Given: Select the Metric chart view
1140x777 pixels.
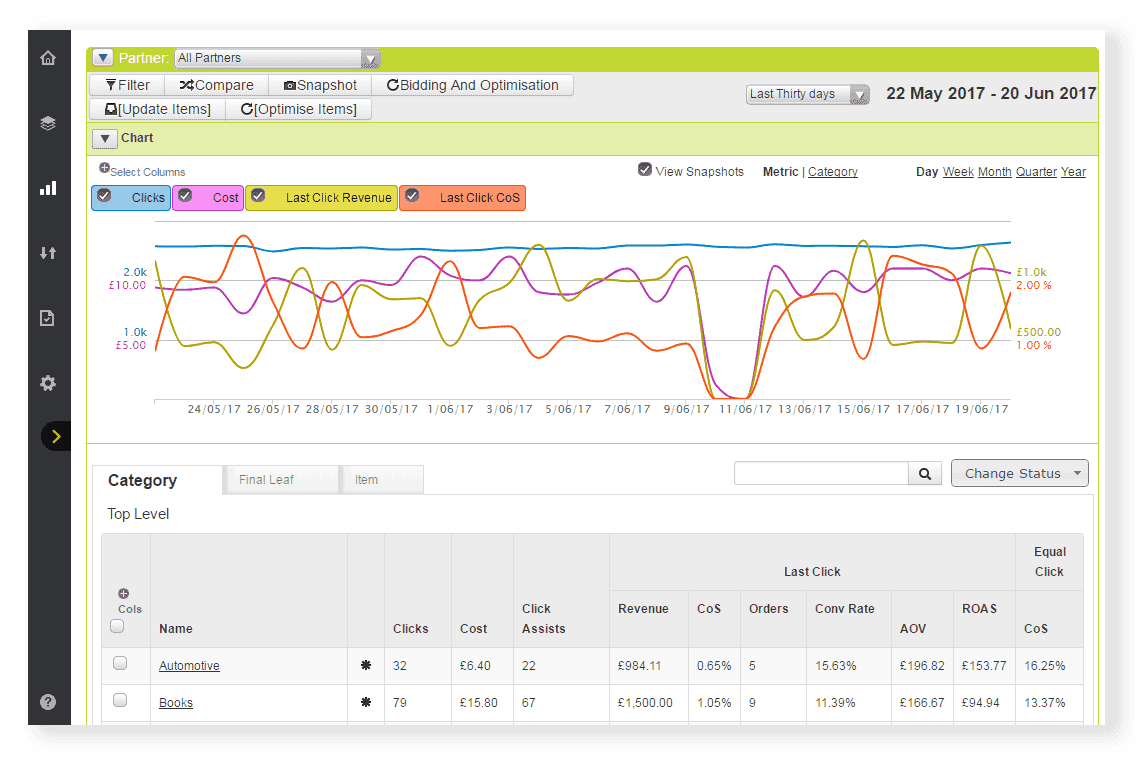Looking at the screenshot, I should coord(780,172).
